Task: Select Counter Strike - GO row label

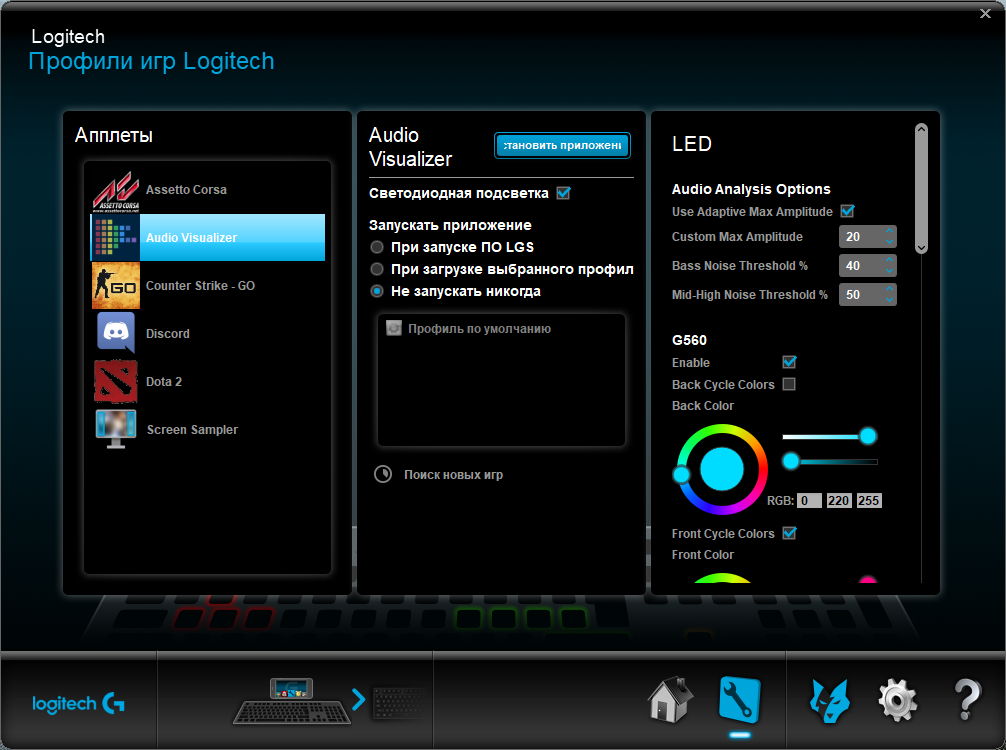Action: [200, 286]
